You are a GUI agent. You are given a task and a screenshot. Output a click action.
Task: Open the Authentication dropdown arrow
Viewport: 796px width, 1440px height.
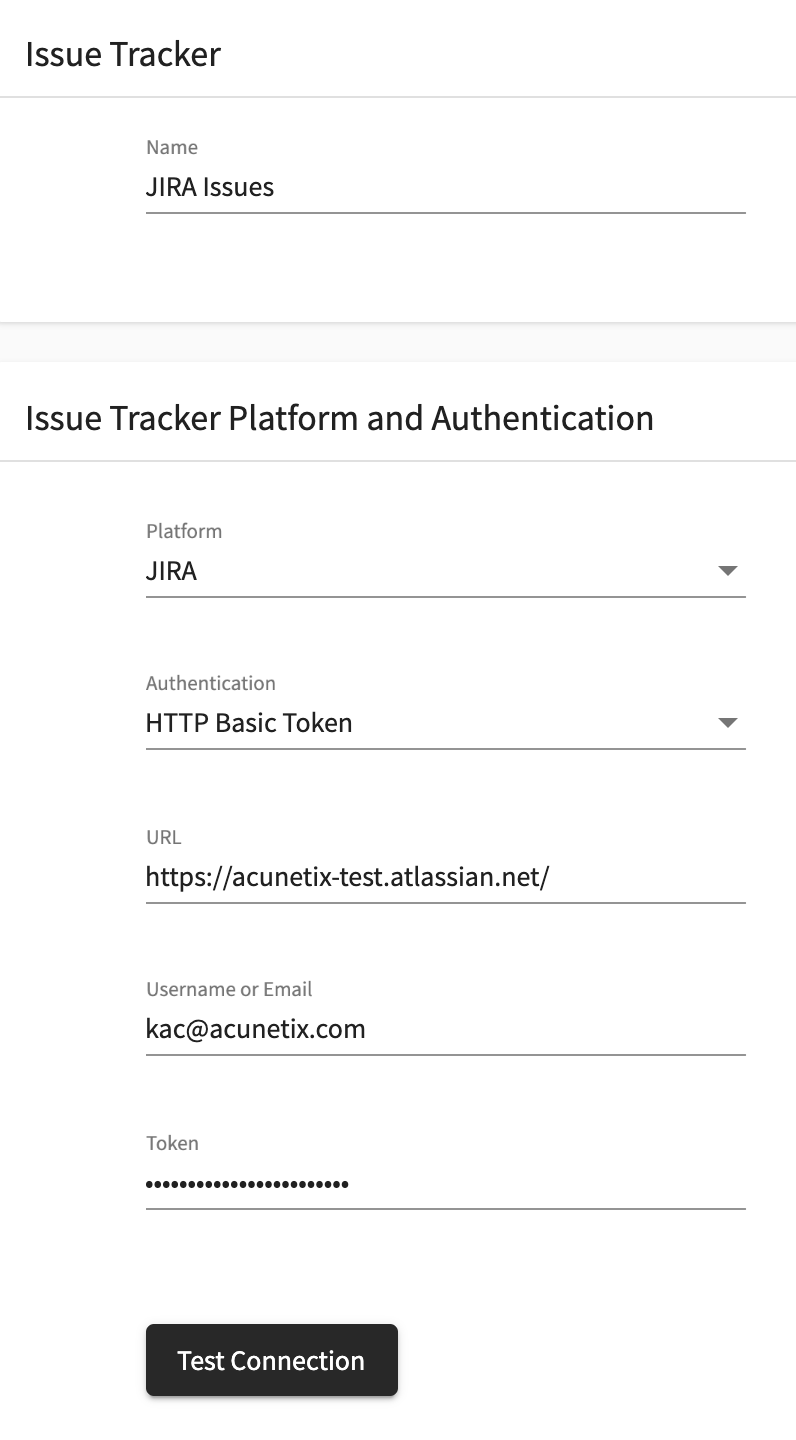(728, 723)
